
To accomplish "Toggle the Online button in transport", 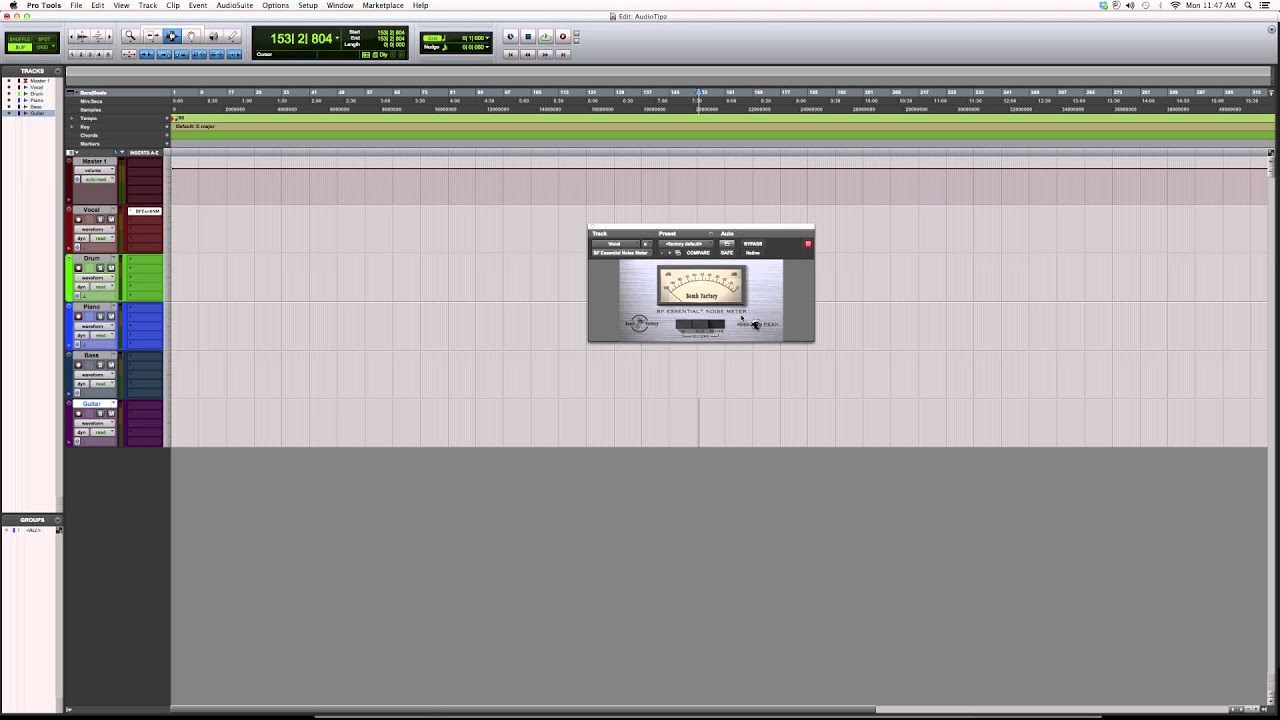I will coord(510,36).
